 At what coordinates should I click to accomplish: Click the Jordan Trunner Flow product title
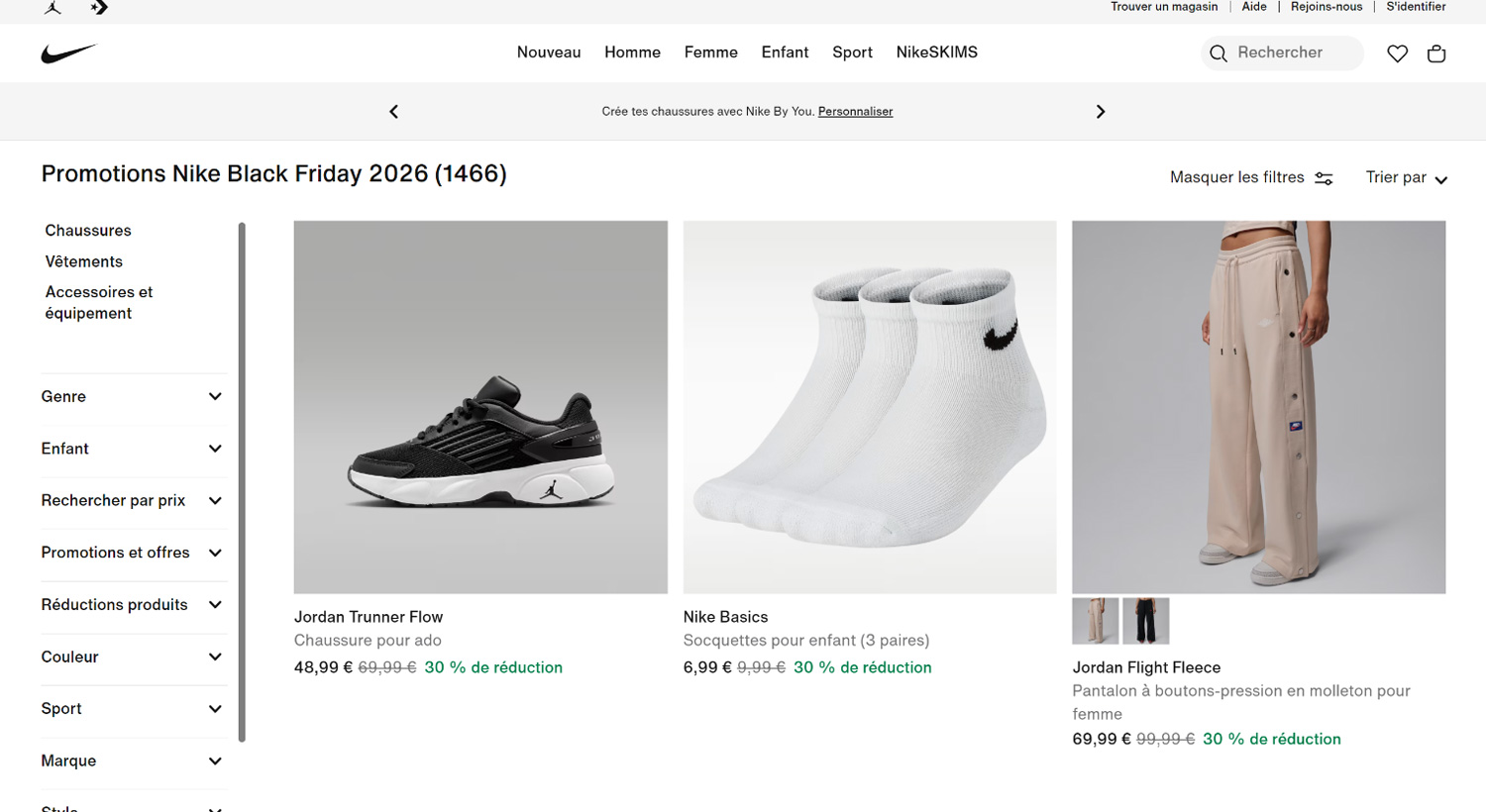369,617
